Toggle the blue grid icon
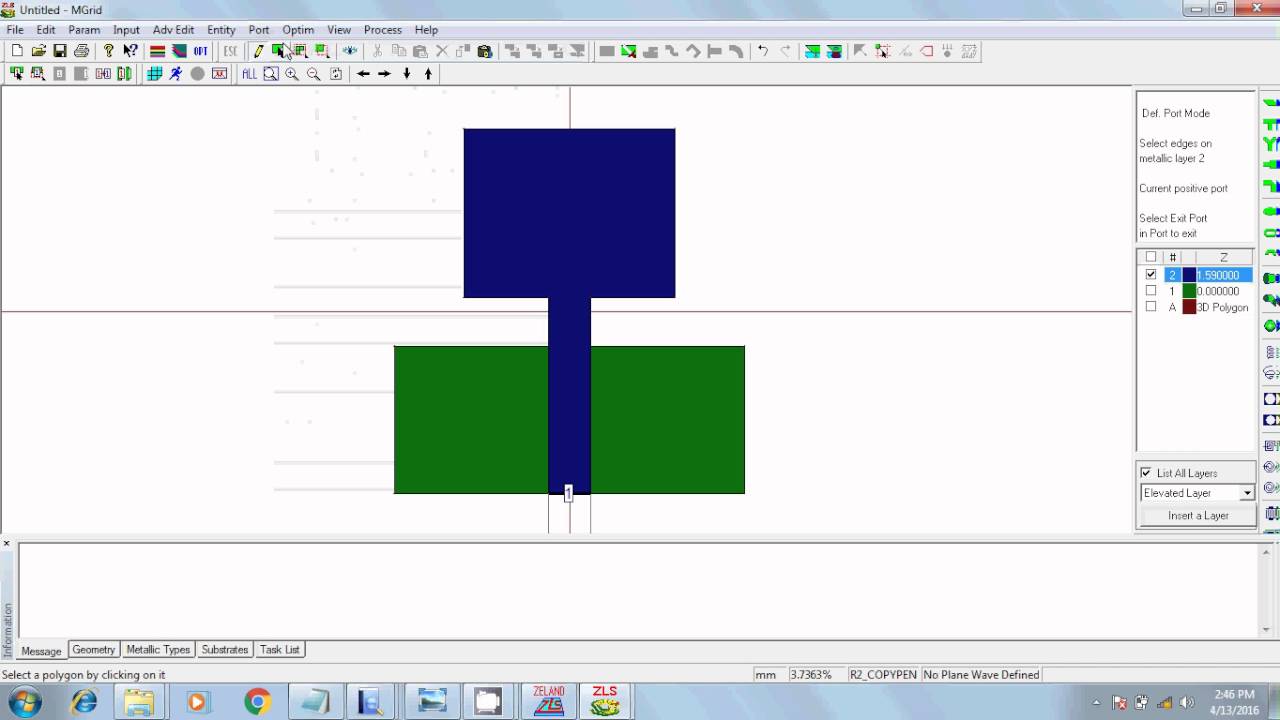Image resolution: width=1280 pixels, height=720 pixels. tap(154, 74)
